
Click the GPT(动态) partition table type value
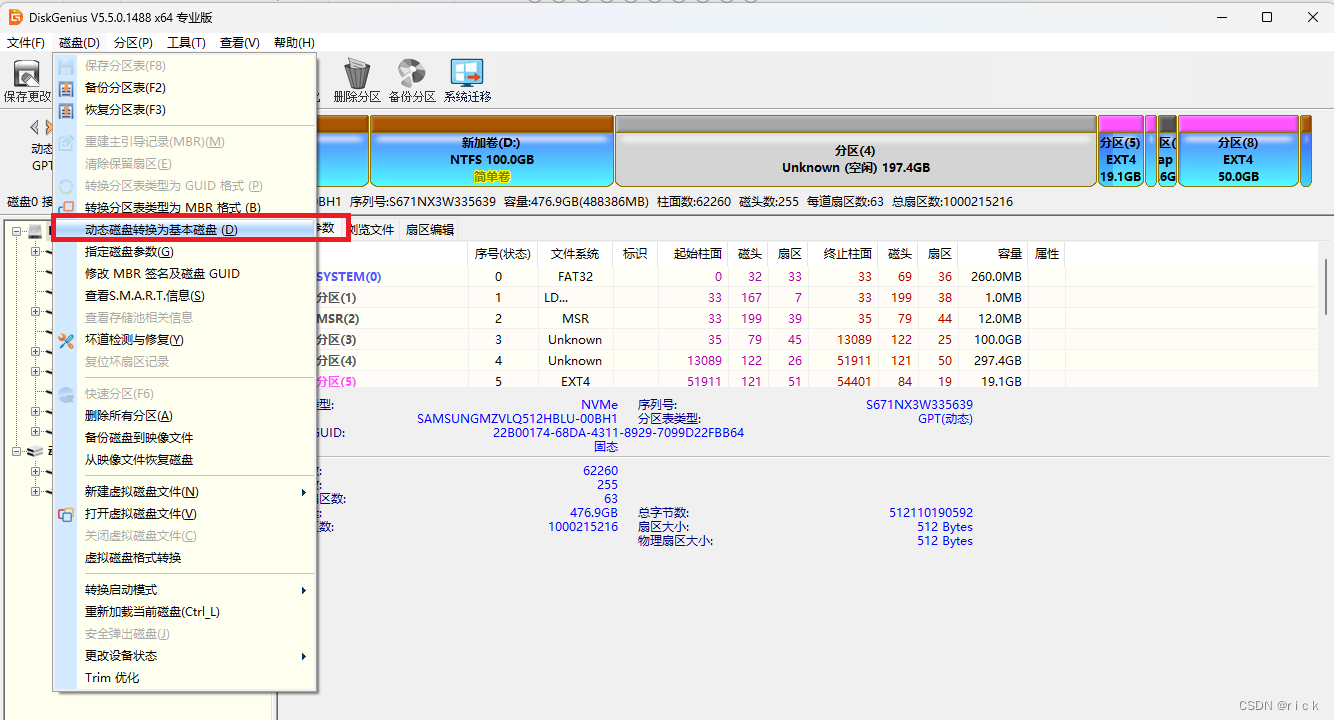pos(945,419)
